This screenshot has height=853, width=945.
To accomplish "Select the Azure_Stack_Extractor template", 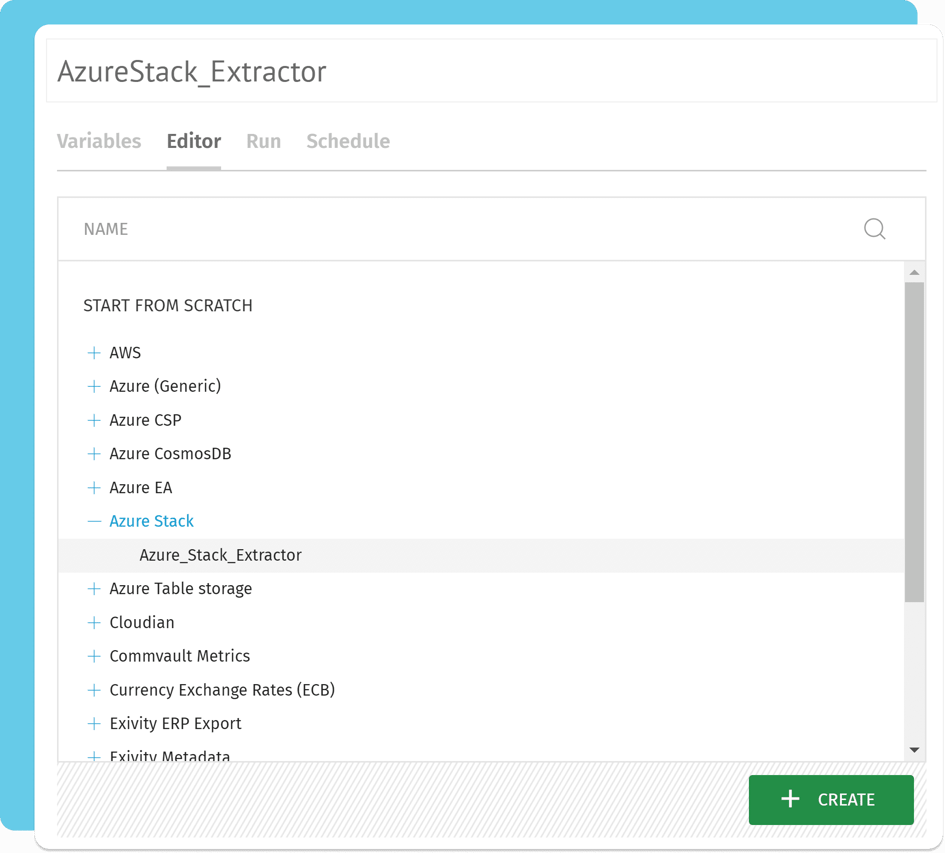I will 220,555.
